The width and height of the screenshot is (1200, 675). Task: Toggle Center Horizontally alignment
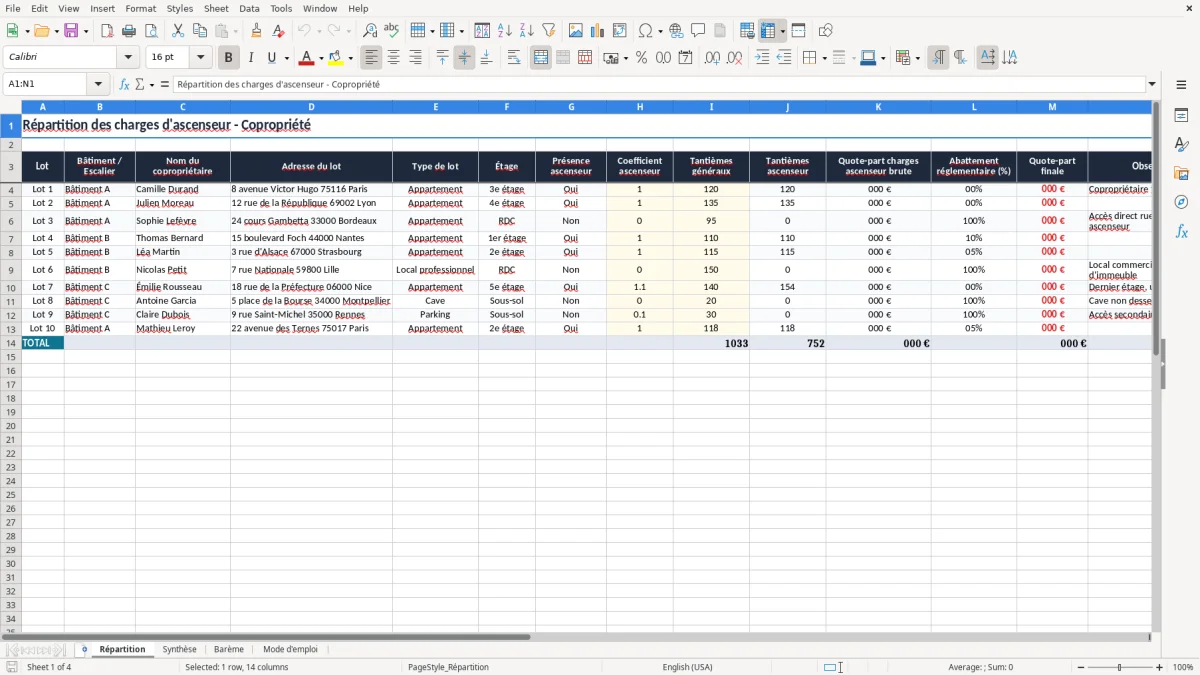pos(394,58)
